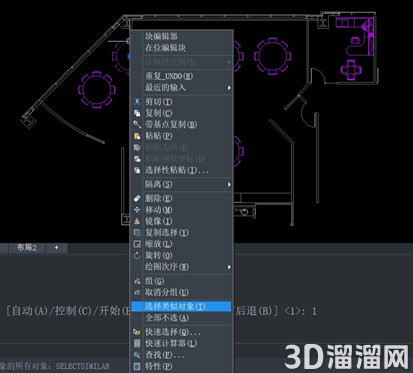Click 取消分组(U) text in the menu
Viewport: 413px width, 373px height.
(x=167, y=293)
